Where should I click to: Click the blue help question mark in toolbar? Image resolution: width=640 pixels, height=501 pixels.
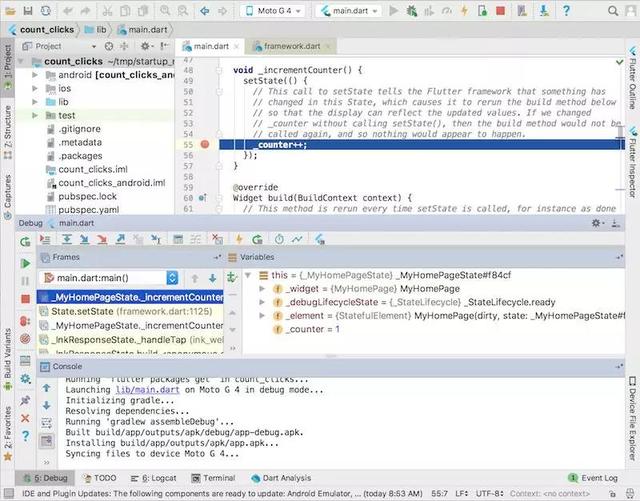(x=566, y=11)
